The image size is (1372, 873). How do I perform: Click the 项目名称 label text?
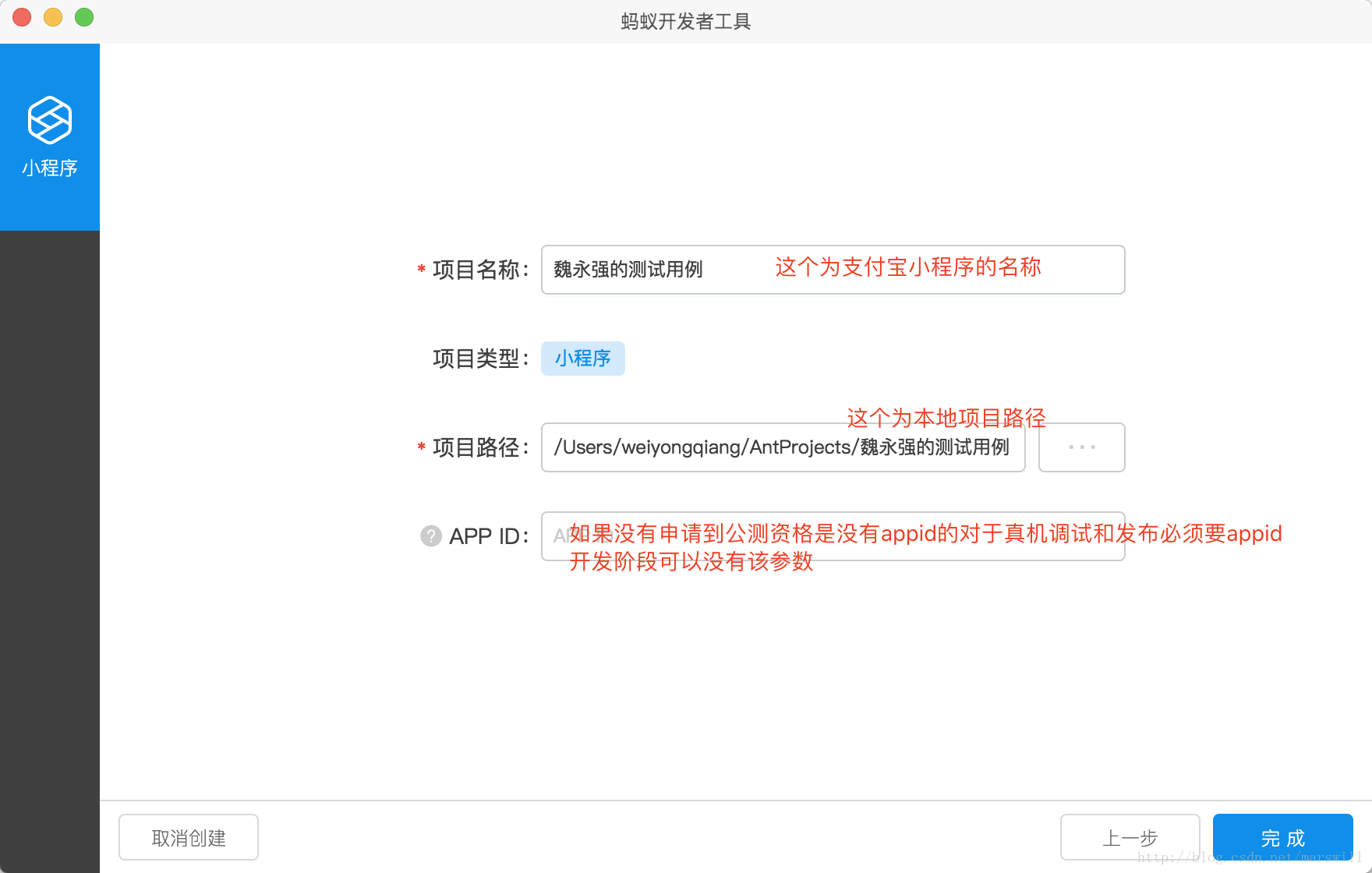pos(480,270)
